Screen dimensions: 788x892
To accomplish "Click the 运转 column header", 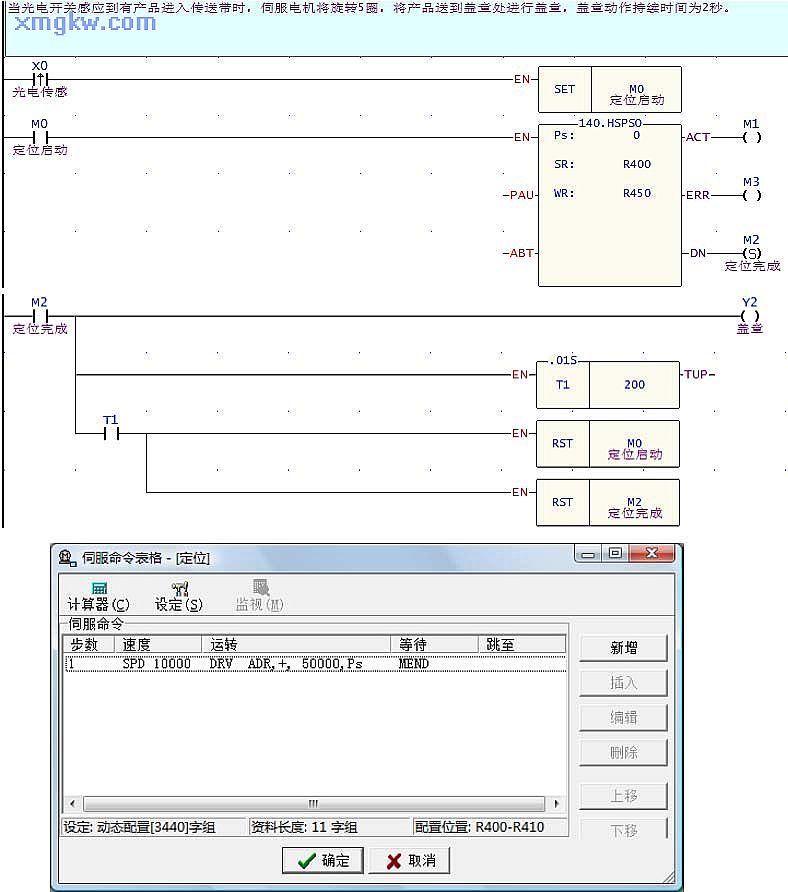I will [x=295, y=644].
